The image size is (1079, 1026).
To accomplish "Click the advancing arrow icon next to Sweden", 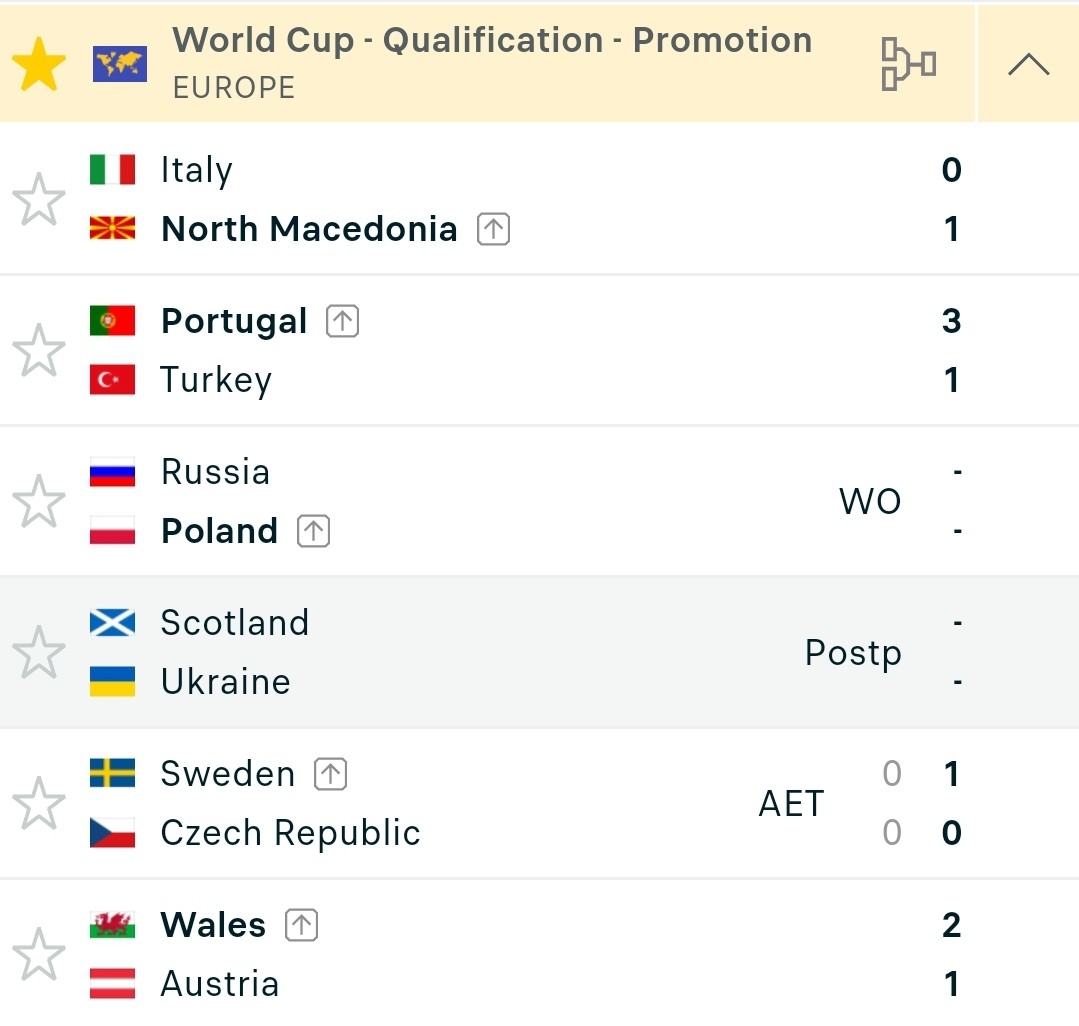I will pyautogui.click(x=330, y=774).
